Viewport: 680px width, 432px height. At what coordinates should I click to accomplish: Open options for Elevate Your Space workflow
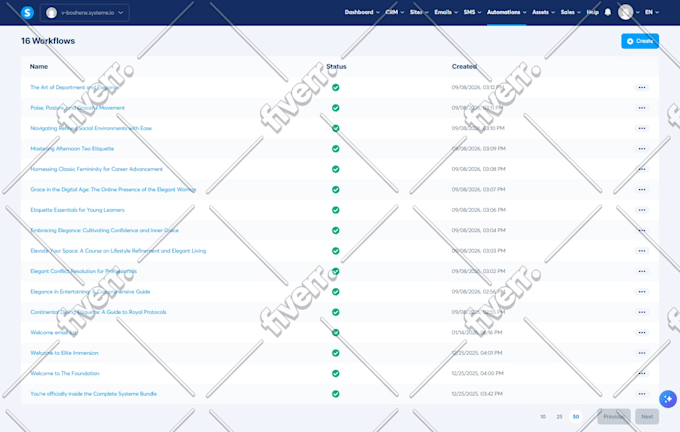[642, 251]
